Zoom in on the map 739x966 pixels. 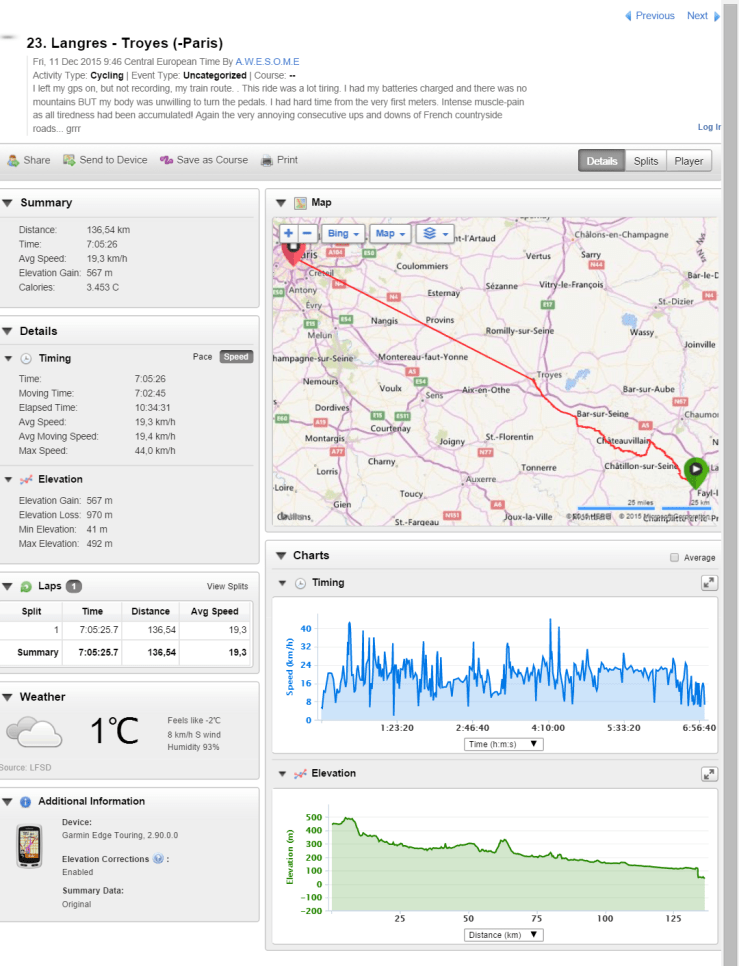pos(288,233)
